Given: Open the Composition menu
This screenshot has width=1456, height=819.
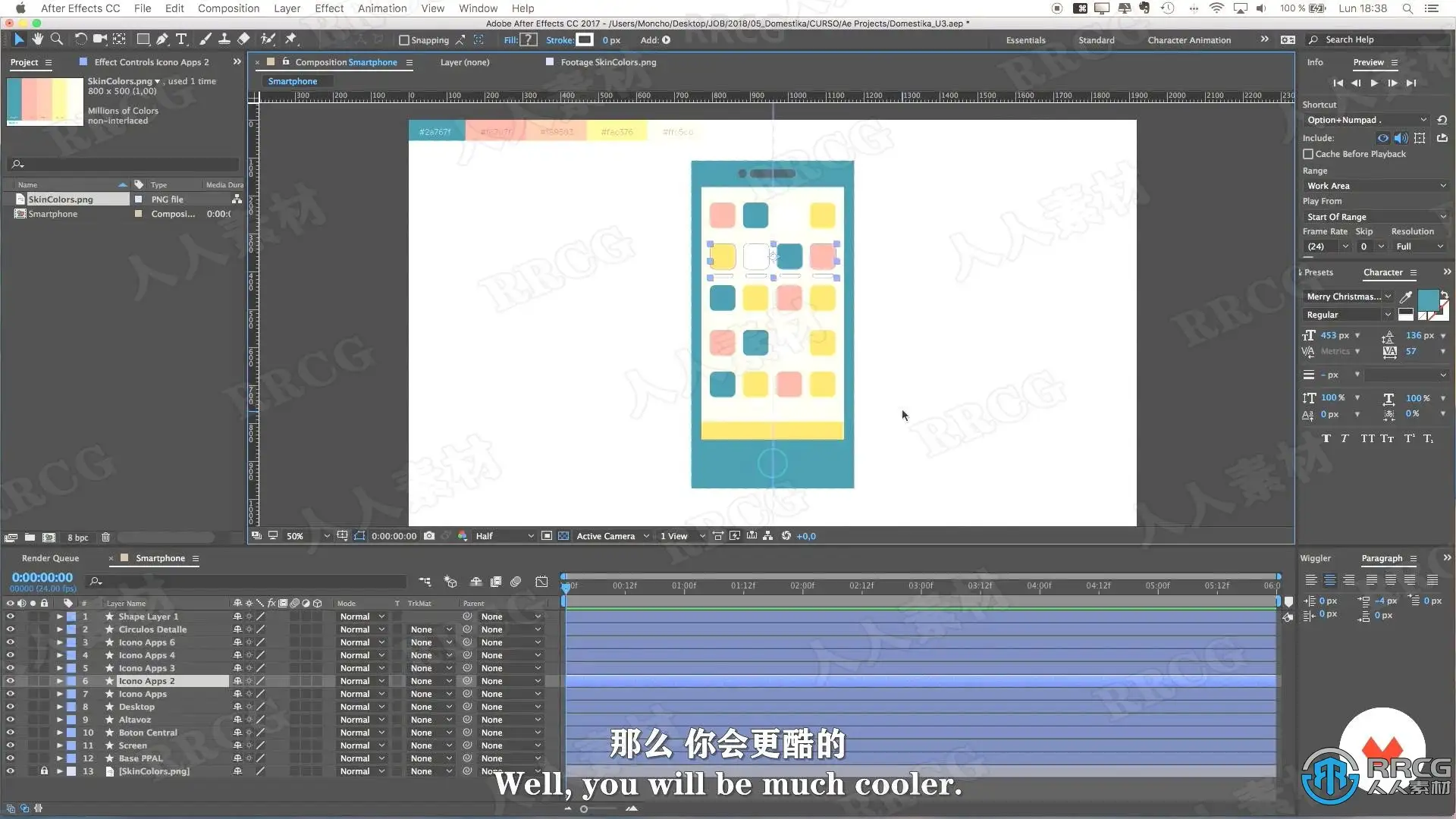Looking at the screenshot, I should point(228,8).
